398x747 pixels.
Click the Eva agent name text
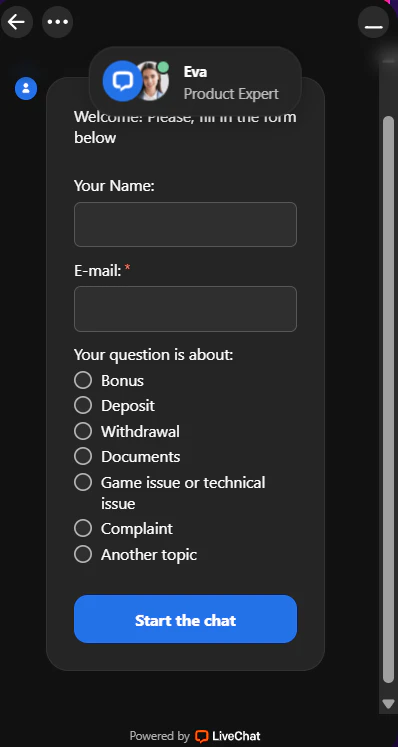click(x=195, y=72)
